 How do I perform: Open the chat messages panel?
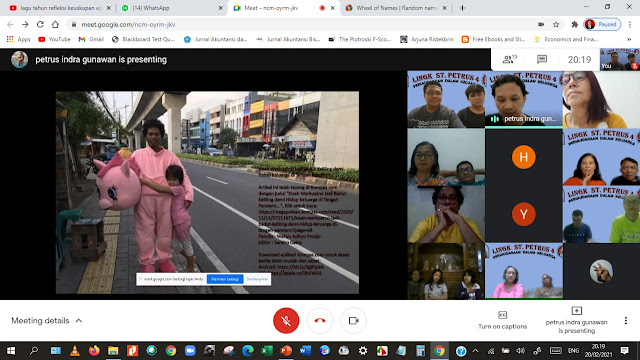tap(542, 60)
